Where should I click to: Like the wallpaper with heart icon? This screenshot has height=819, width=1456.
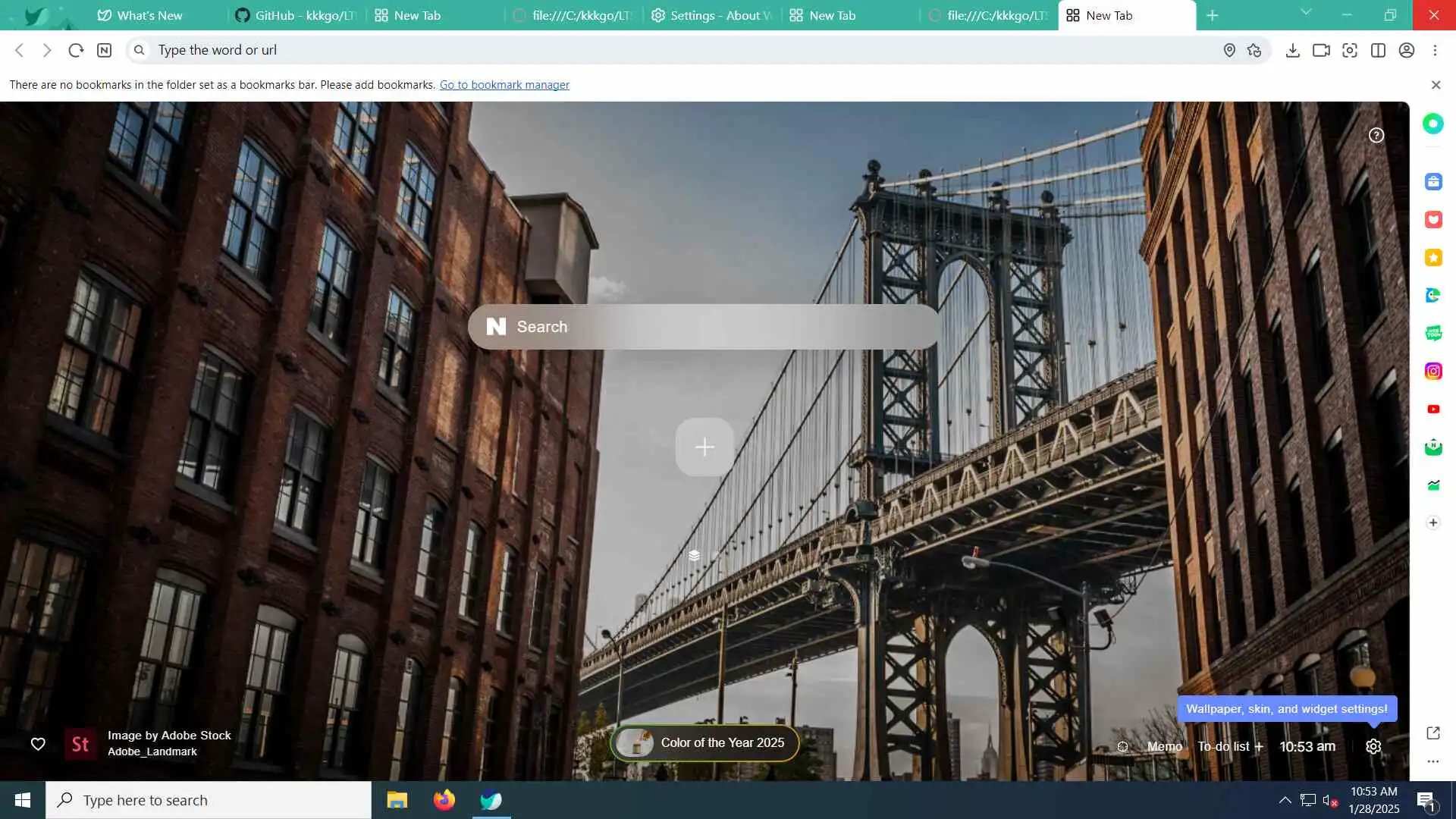[x=38, y=744]
